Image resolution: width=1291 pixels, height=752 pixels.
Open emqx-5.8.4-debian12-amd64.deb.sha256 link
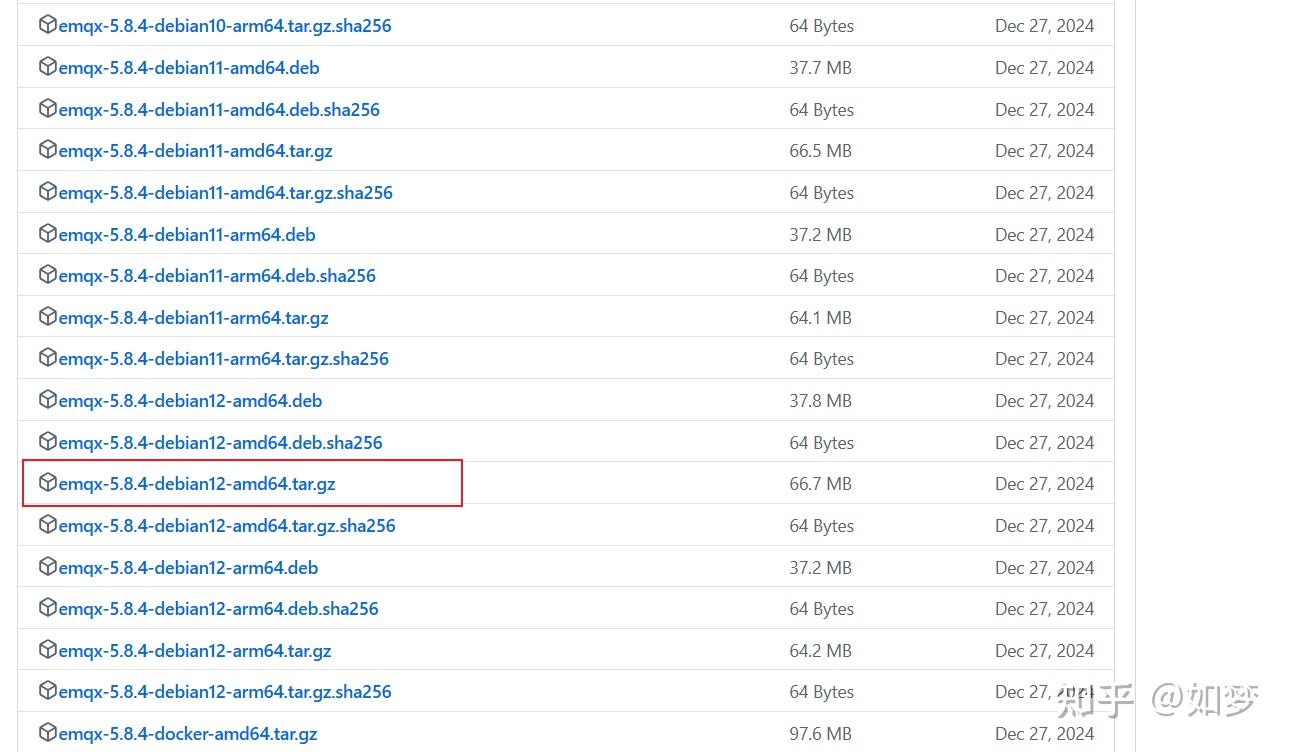[220, 442]
